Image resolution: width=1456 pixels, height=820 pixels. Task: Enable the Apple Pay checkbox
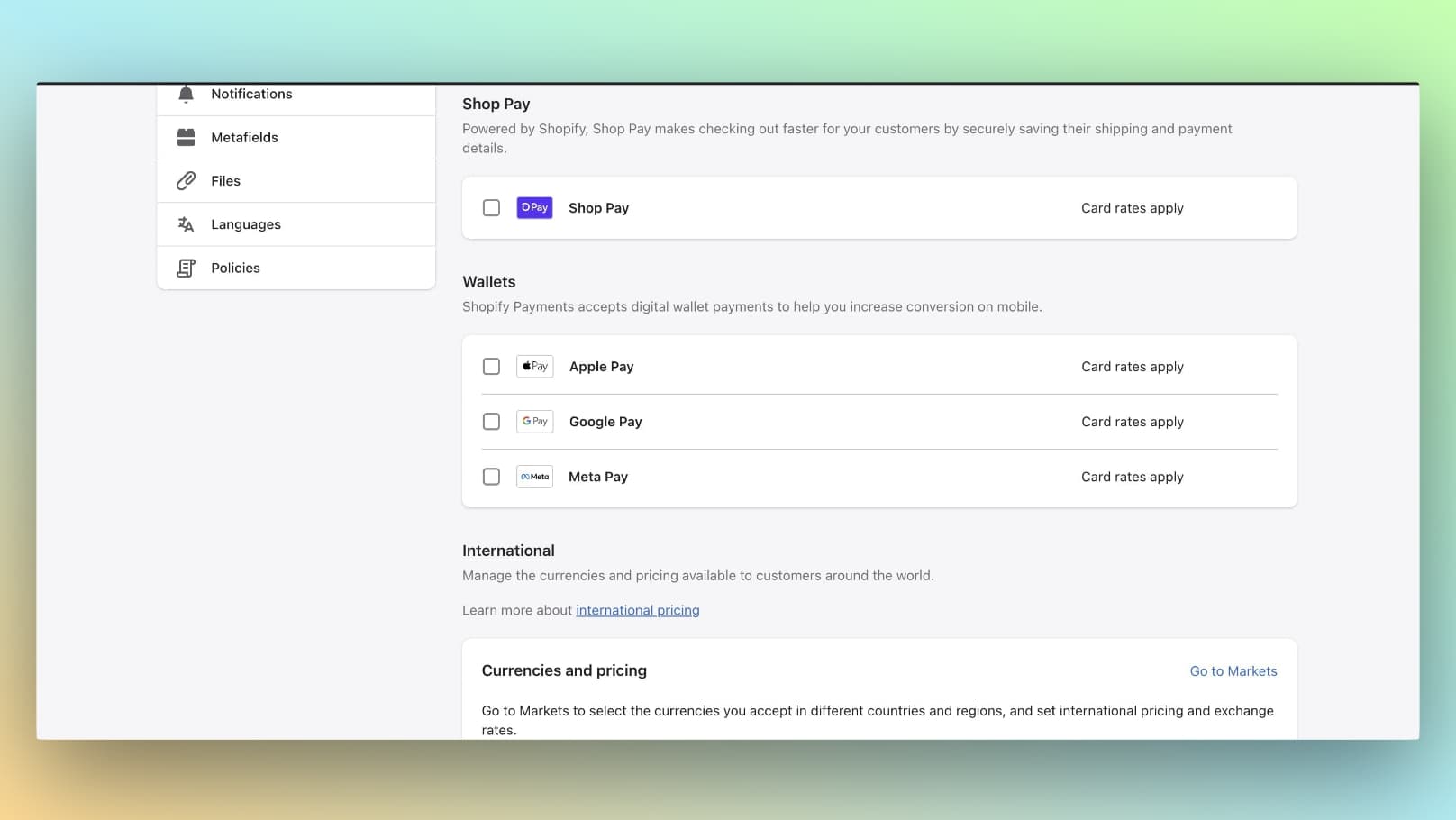coord(491,366)
